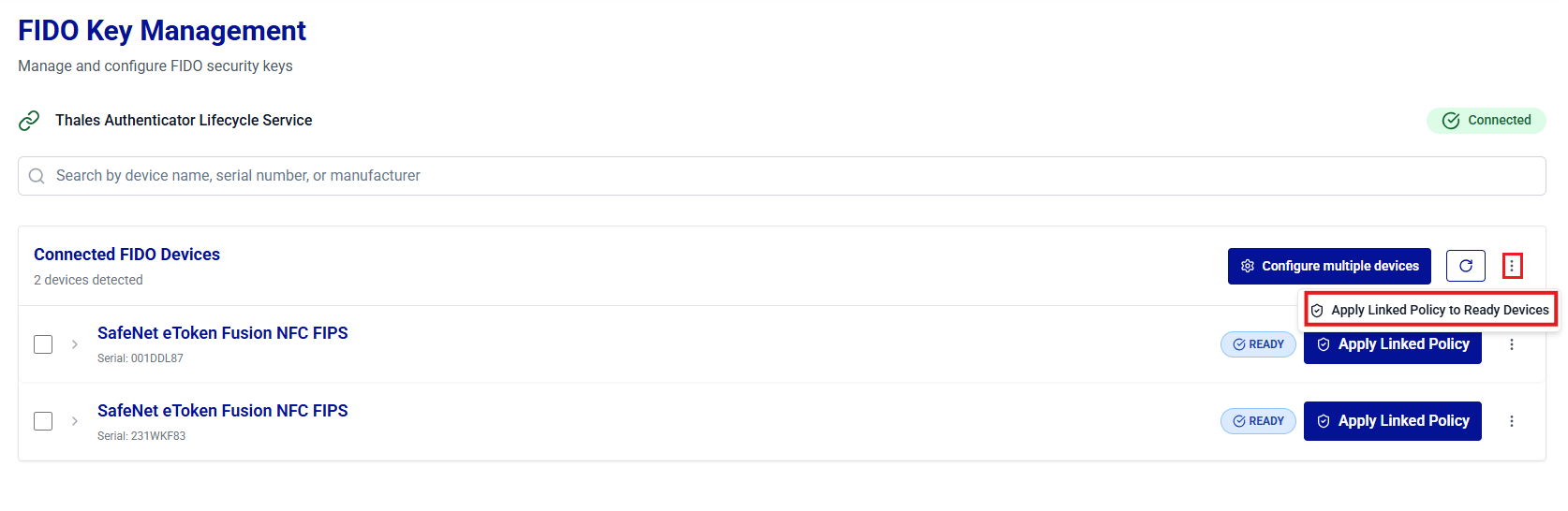Open the Connected FIDO Devices kebab menu

(1512, 266)
